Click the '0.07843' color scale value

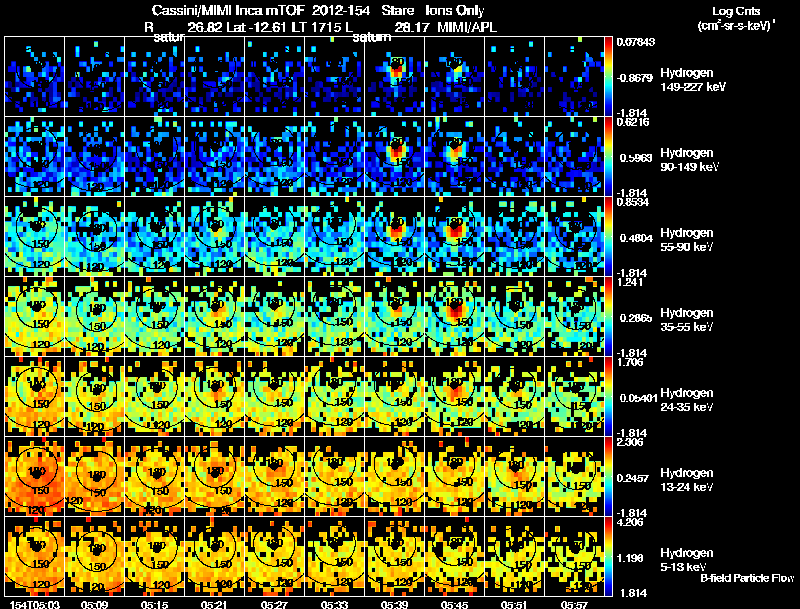tap(636, 42)
